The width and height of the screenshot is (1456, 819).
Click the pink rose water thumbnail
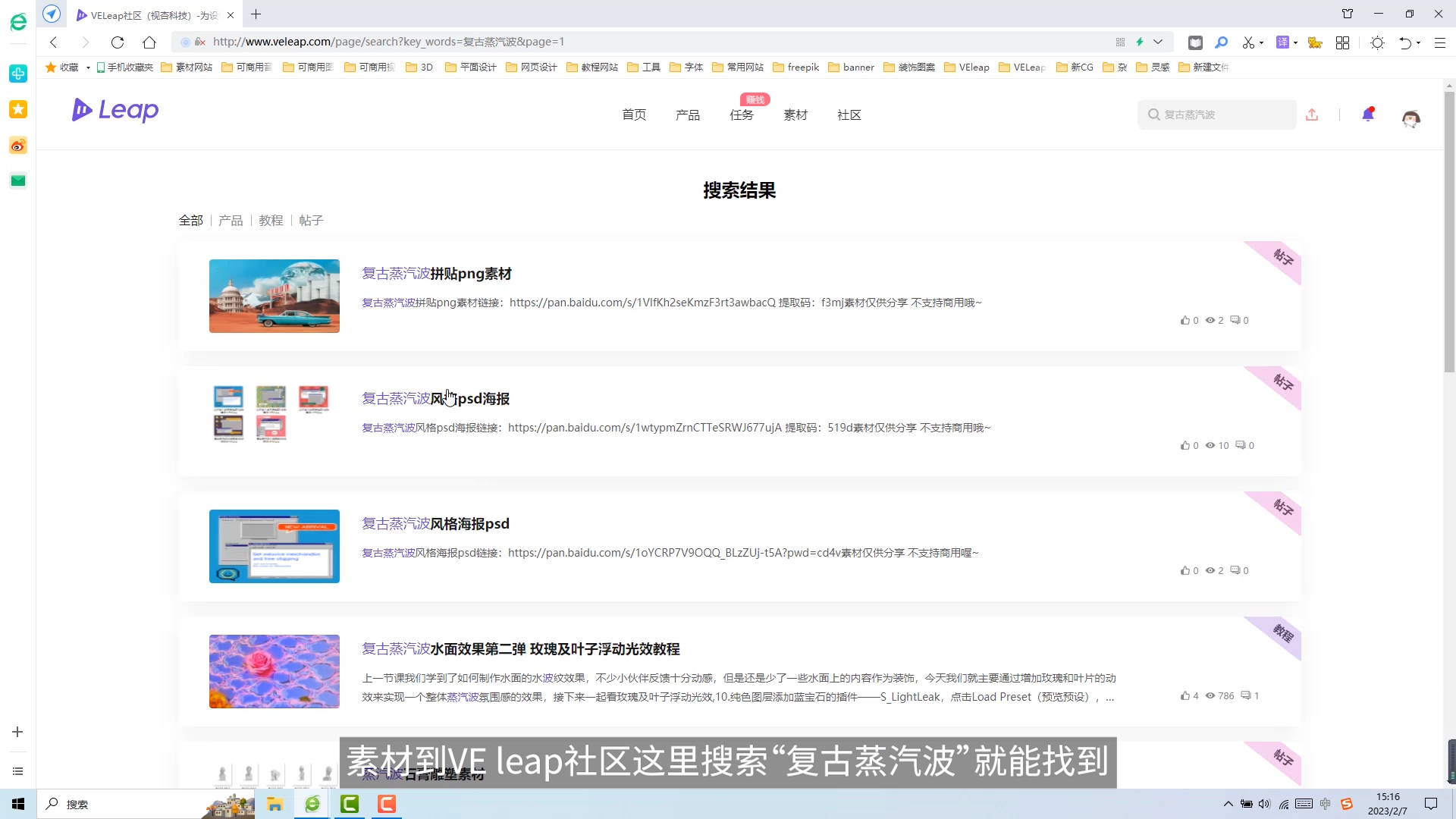[275, 672]
